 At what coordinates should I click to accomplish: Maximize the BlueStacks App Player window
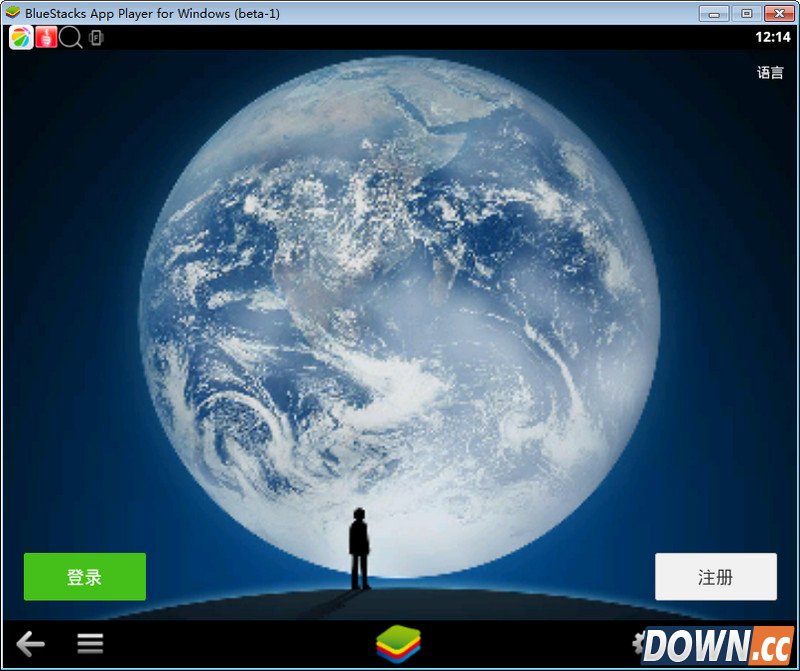(x=746, y=13)
